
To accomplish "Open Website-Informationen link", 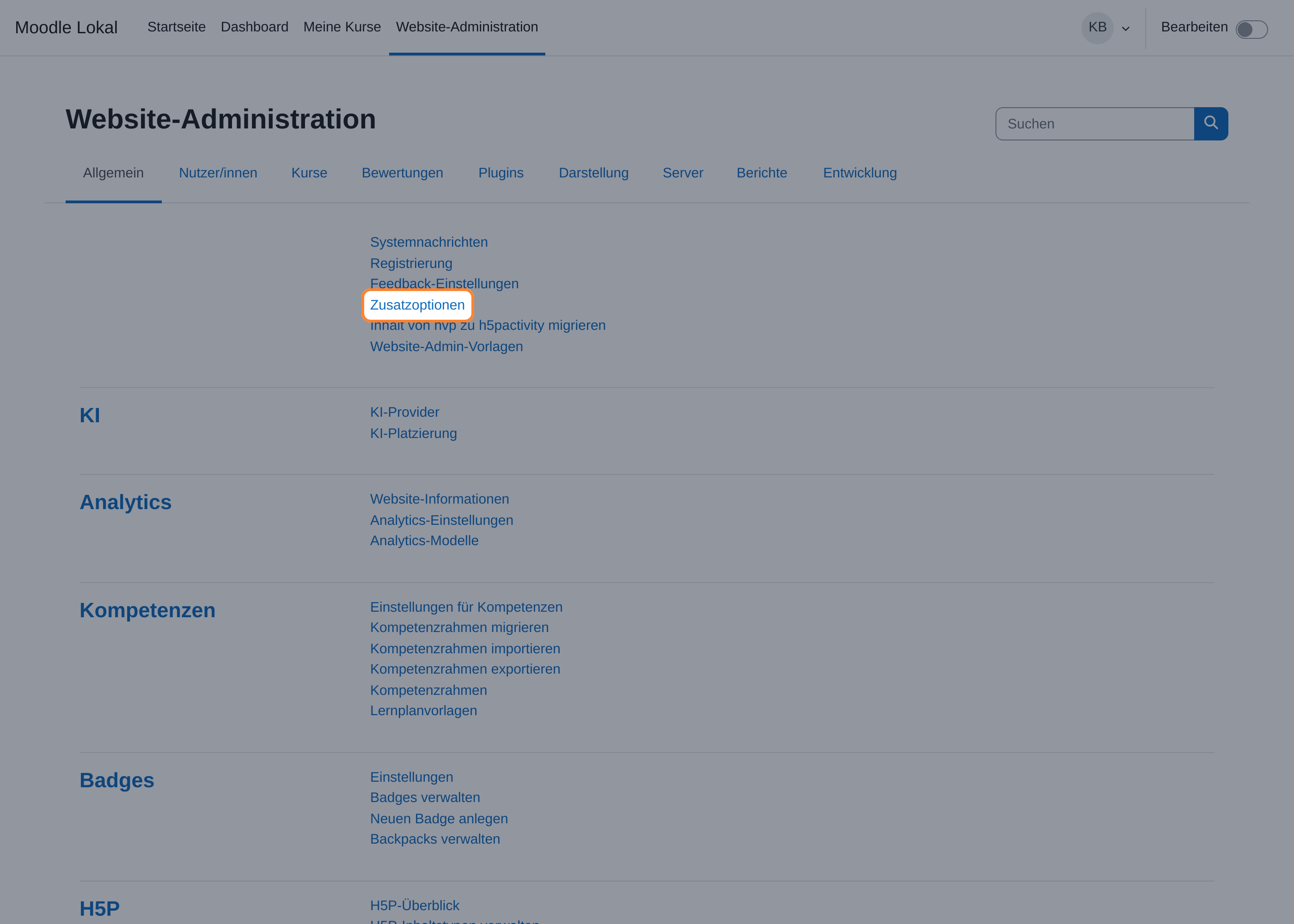I will click(x=439, y=499).
